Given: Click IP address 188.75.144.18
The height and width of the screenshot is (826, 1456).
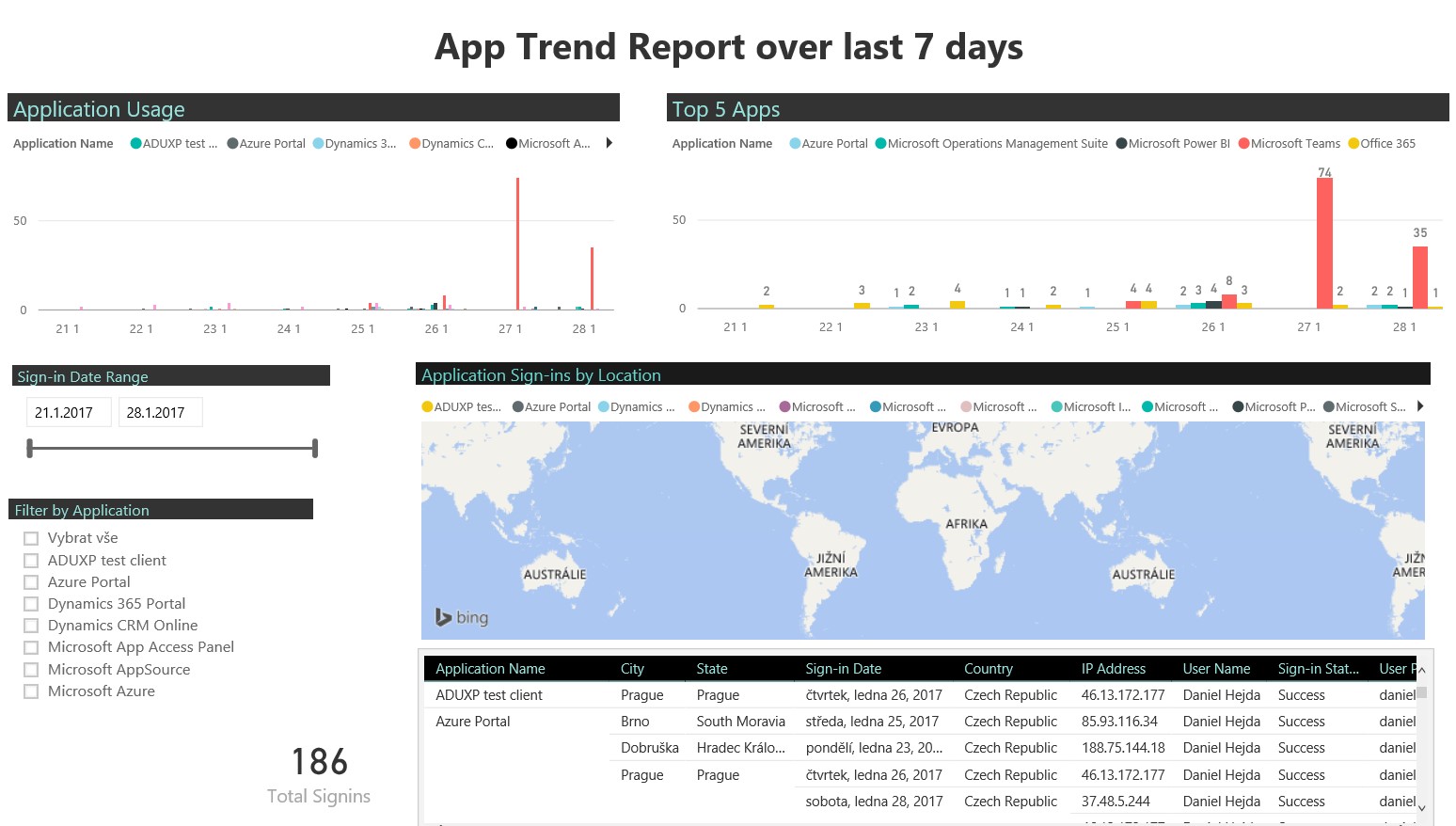Looking at the screenshot, I should tap(1123, 748).
